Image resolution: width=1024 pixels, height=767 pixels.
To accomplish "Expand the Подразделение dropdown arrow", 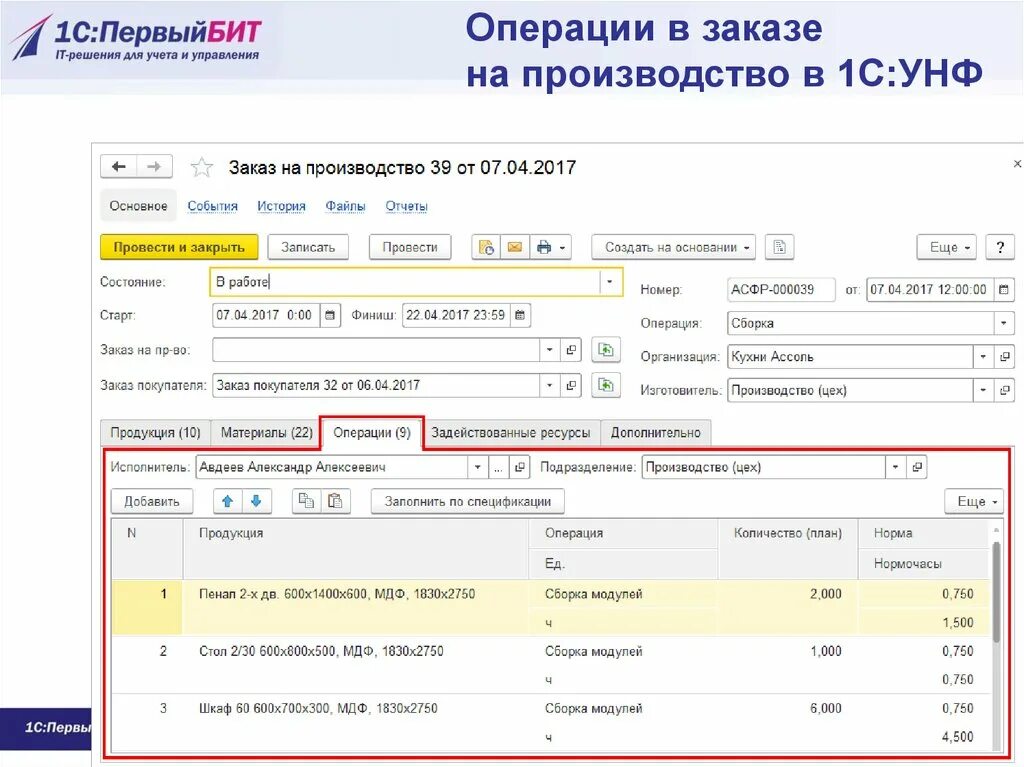I will pos(895,468).
